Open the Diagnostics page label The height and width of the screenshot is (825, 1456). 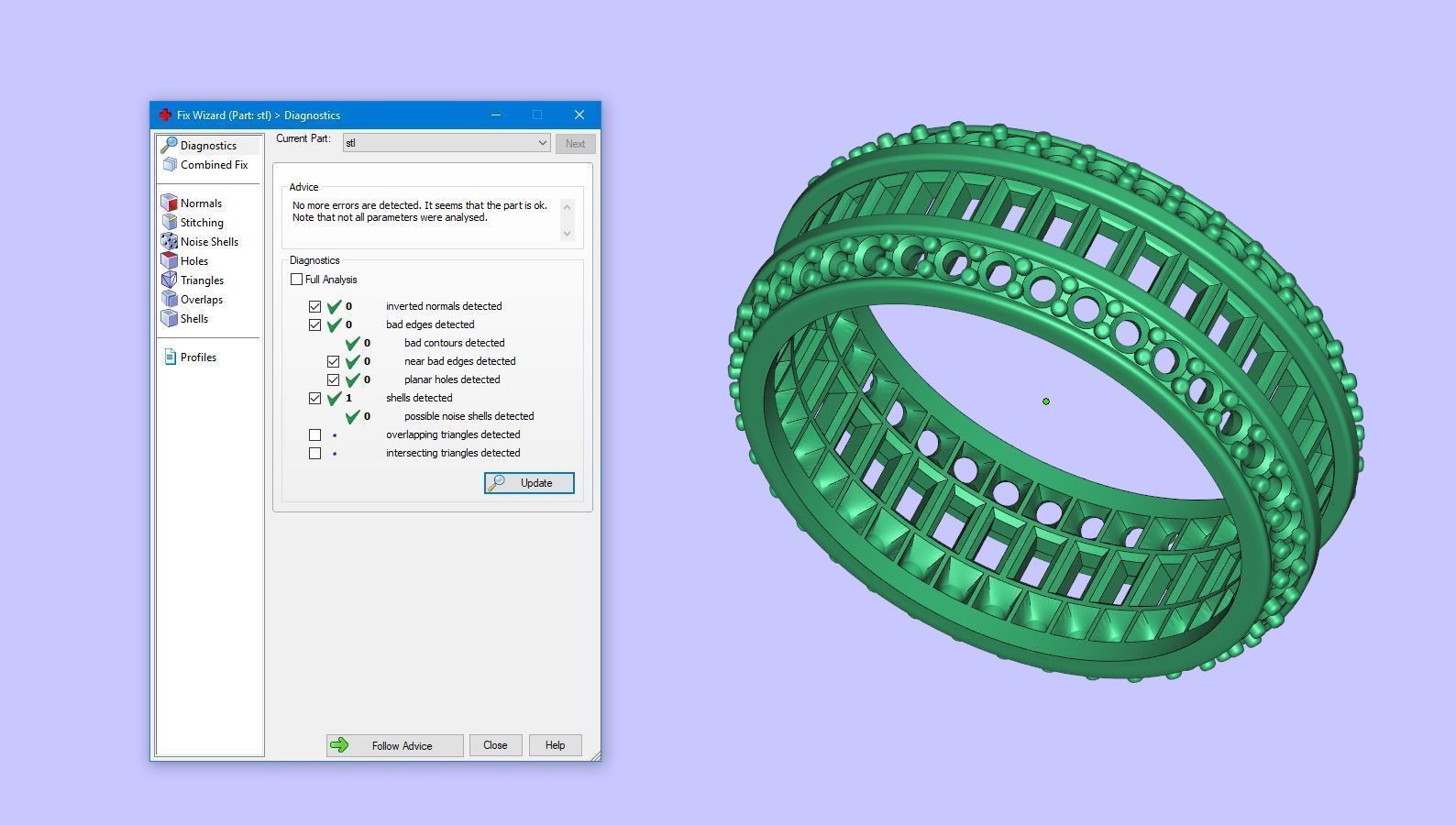point(208,145)
